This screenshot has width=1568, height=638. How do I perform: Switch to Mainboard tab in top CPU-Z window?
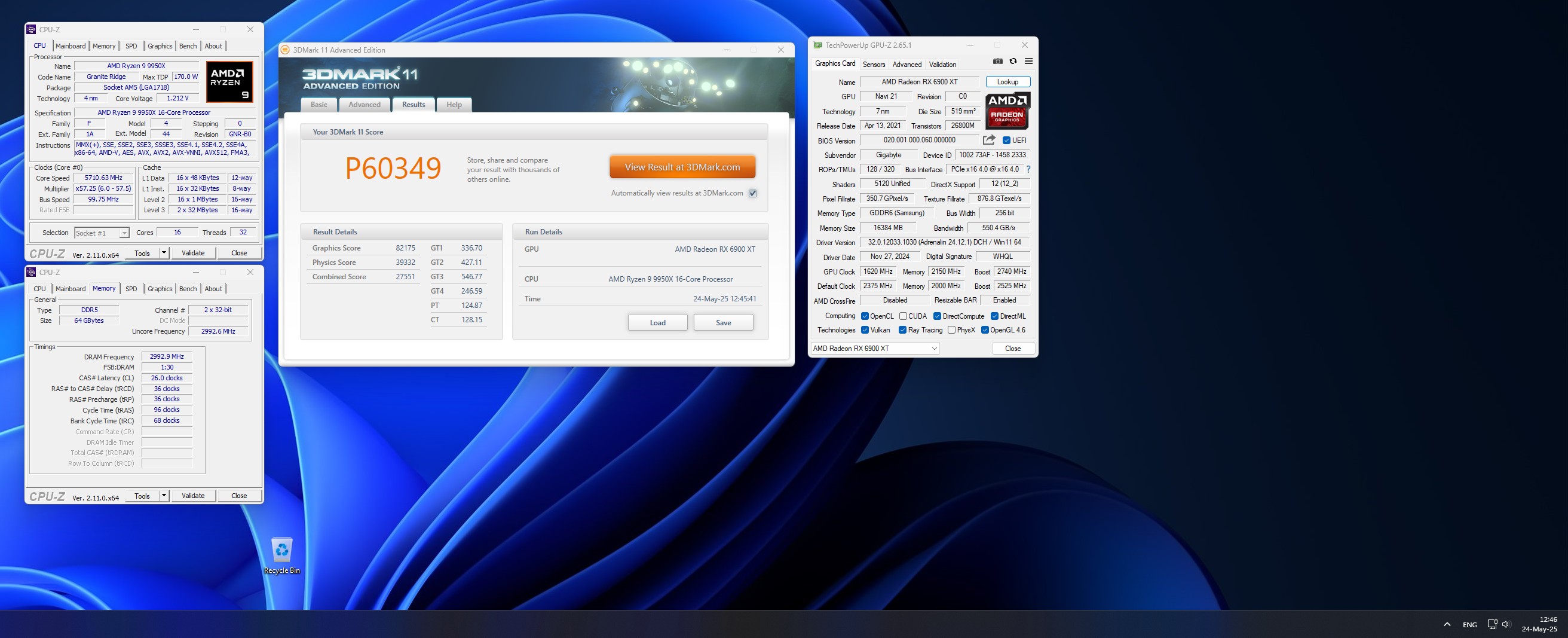coord(71,46)
